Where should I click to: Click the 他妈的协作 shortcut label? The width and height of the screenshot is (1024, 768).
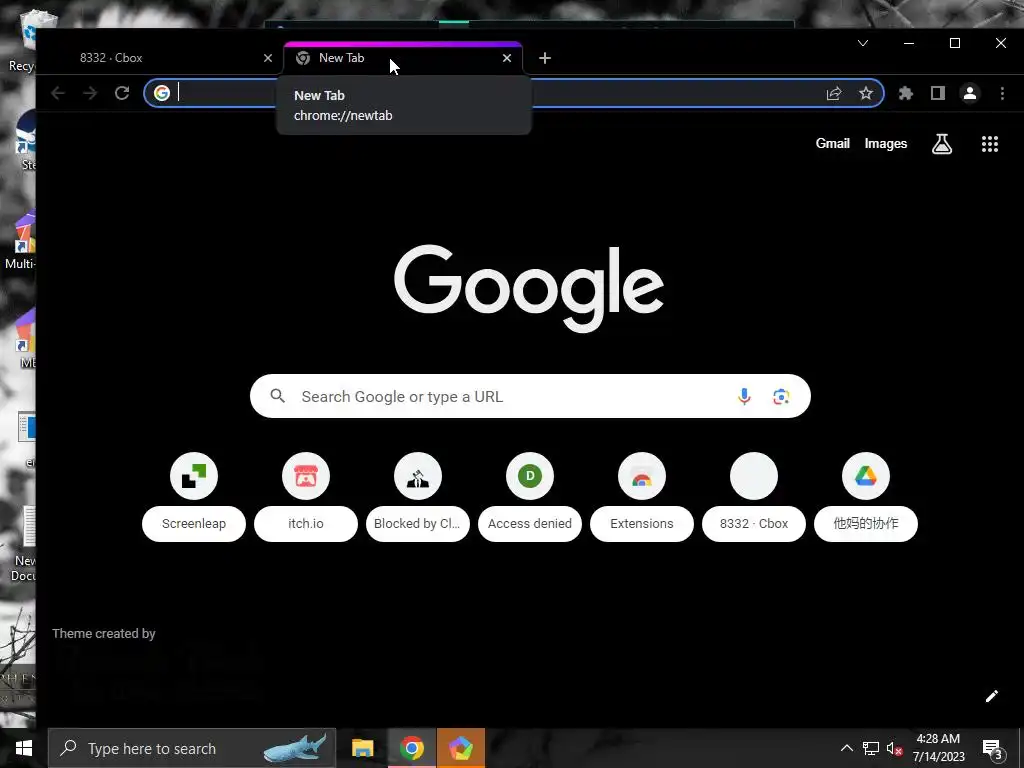(x=866, y=524)
